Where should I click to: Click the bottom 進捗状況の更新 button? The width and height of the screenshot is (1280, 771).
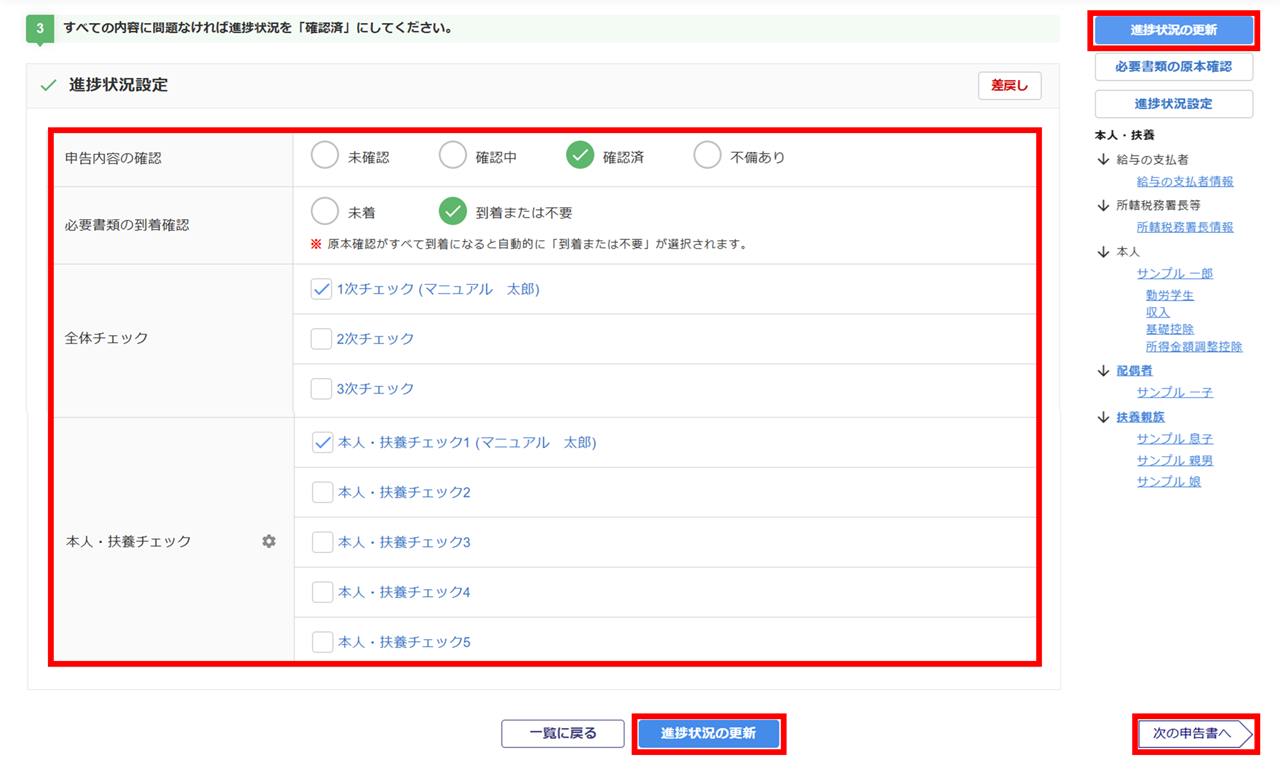coord(708,733)
